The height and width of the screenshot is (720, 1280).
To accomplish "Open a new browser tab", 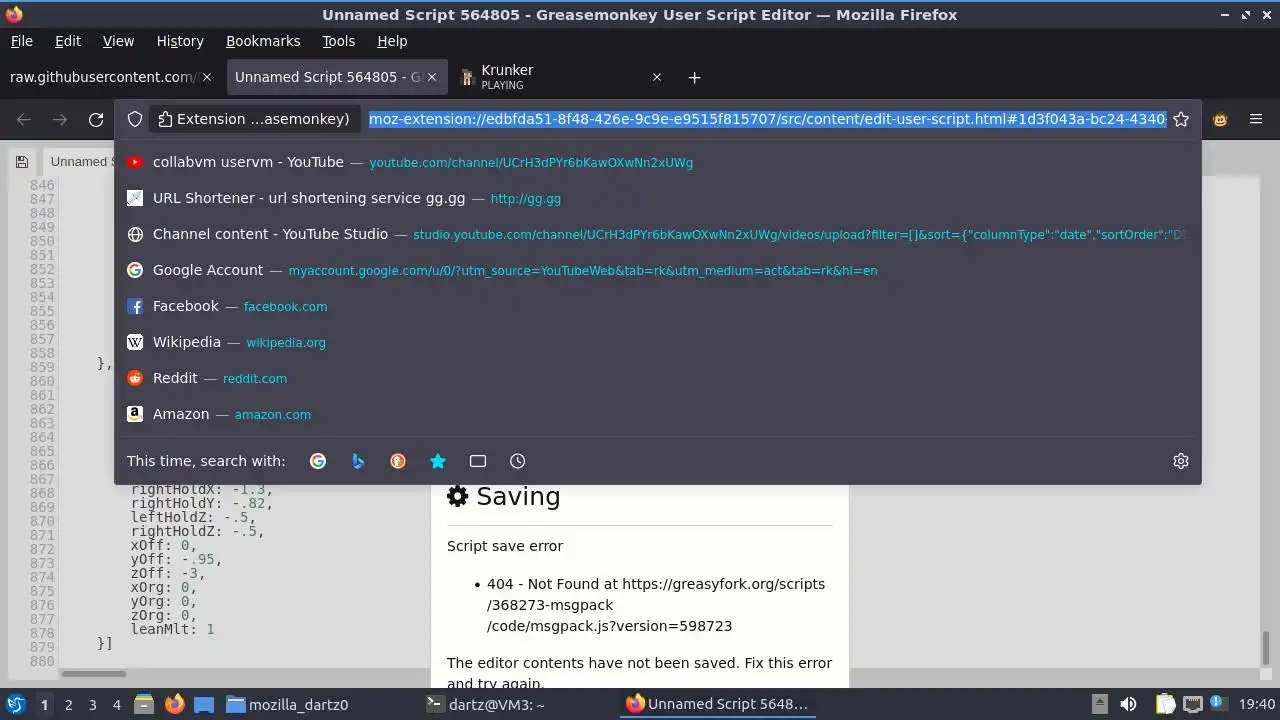I will coord(694,77).
